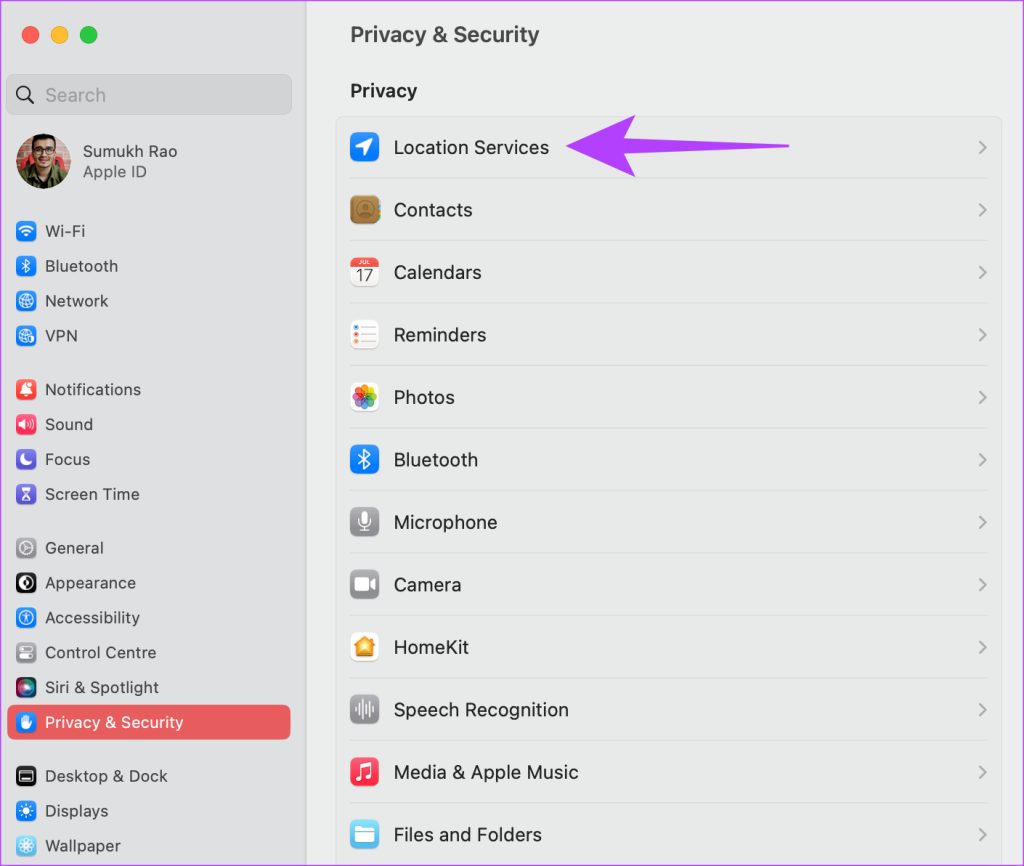Select the Reminders icon
Viewport: 1024px width, 866px height.
[364, 335]
